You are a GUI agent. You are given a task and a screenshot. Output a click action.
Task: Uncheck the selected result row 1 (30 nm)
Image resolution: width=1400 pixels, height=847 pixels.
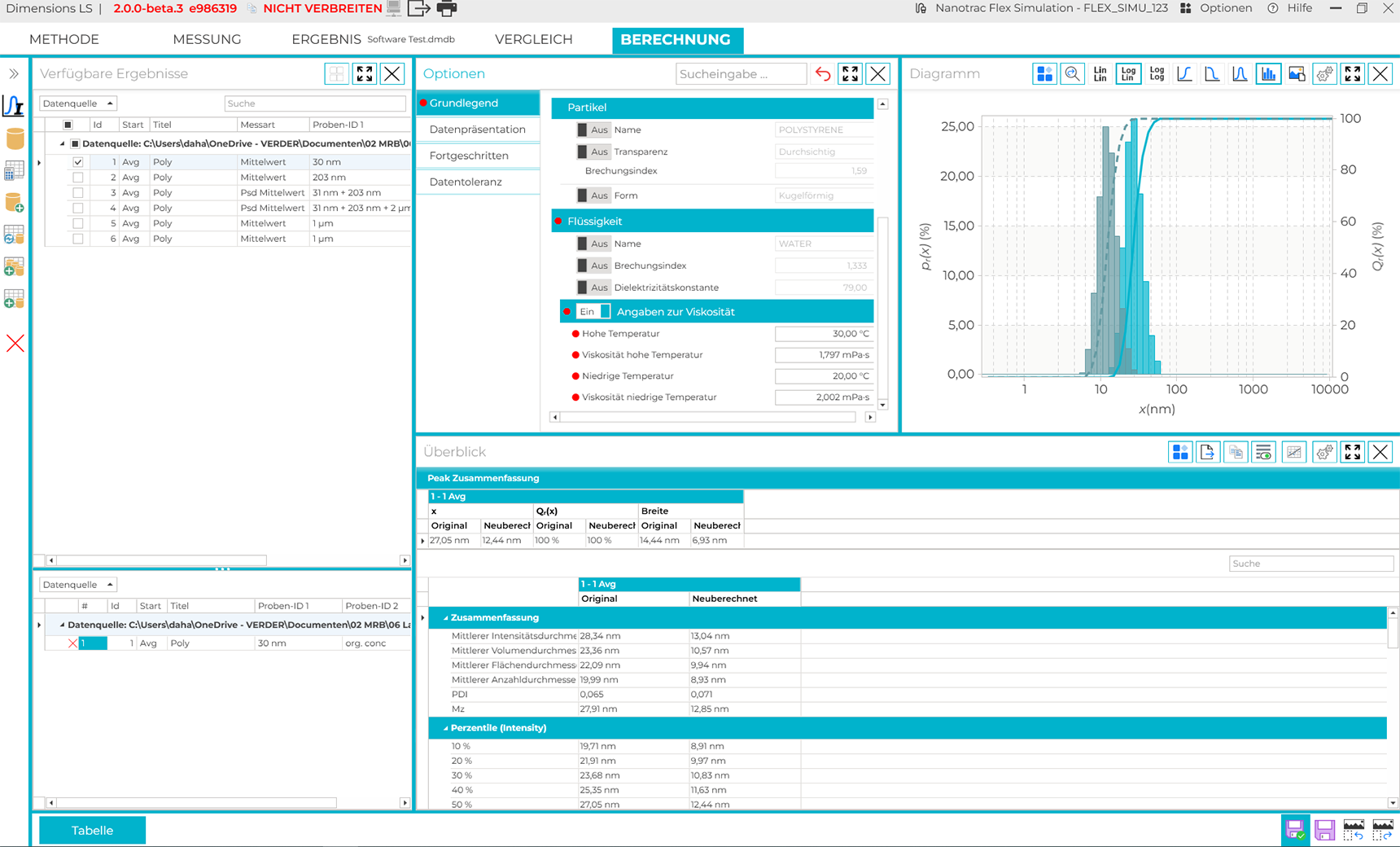78,162
